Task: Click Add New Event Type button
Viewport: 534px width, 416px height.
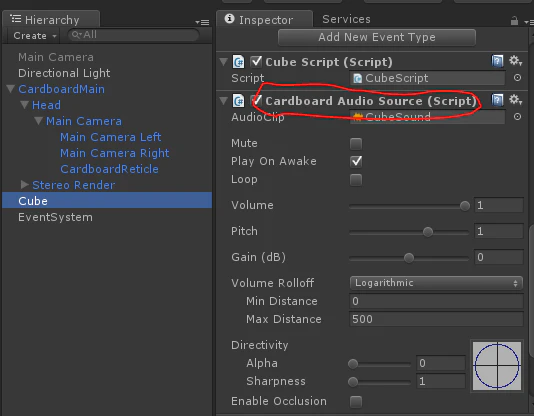Action: pos(377,37)
